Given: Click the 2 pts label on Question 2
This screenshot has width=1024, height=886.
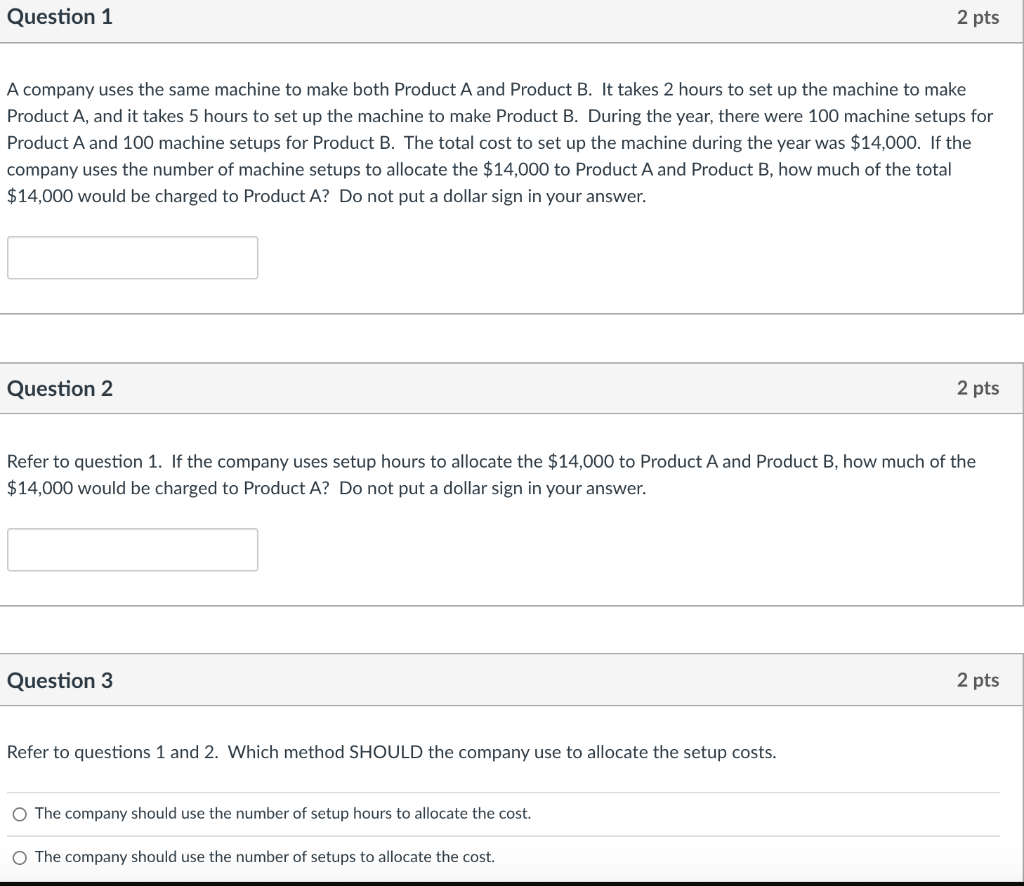Looking at the screenshot, I should pos(980,388).
